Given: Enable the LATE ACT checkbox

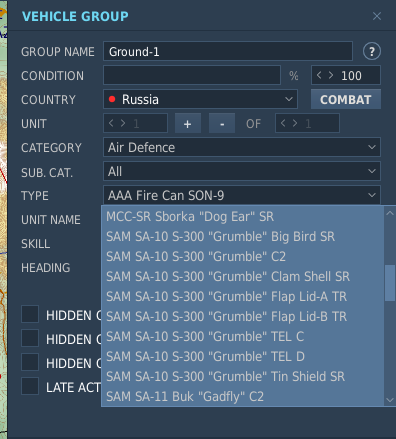Looking at the screenshot, I should click(30, 386).
